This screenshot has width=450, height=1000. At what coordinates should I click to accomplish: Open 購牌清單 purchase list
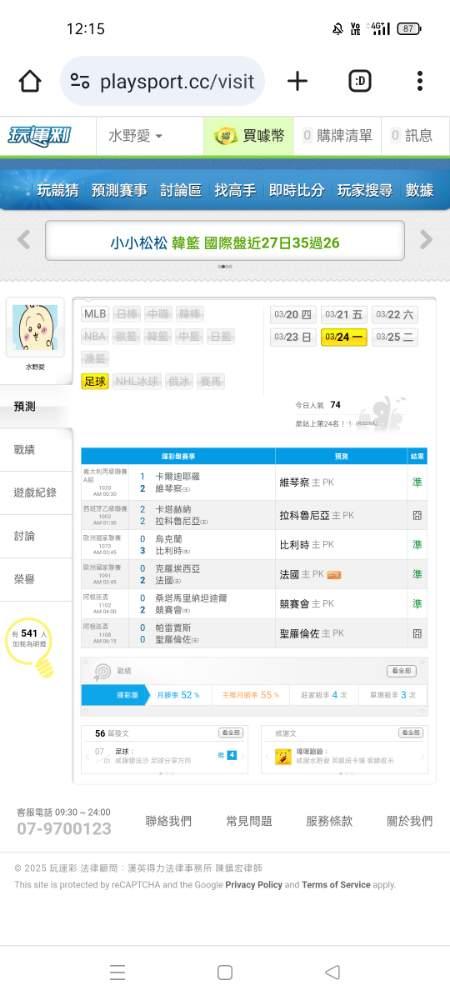tap(337, 136)
